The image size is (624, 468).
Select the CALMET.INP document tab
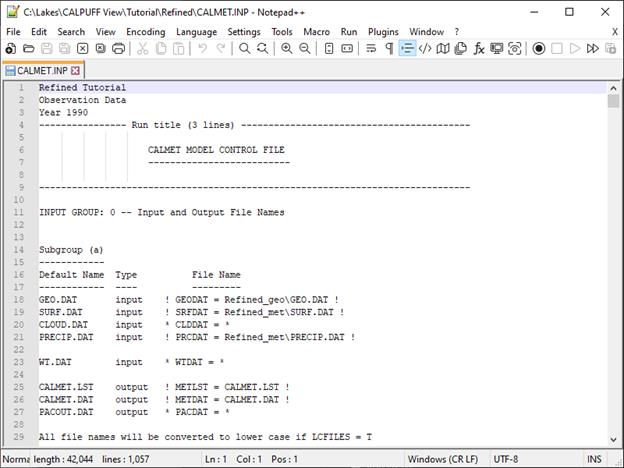pos(38,71)
